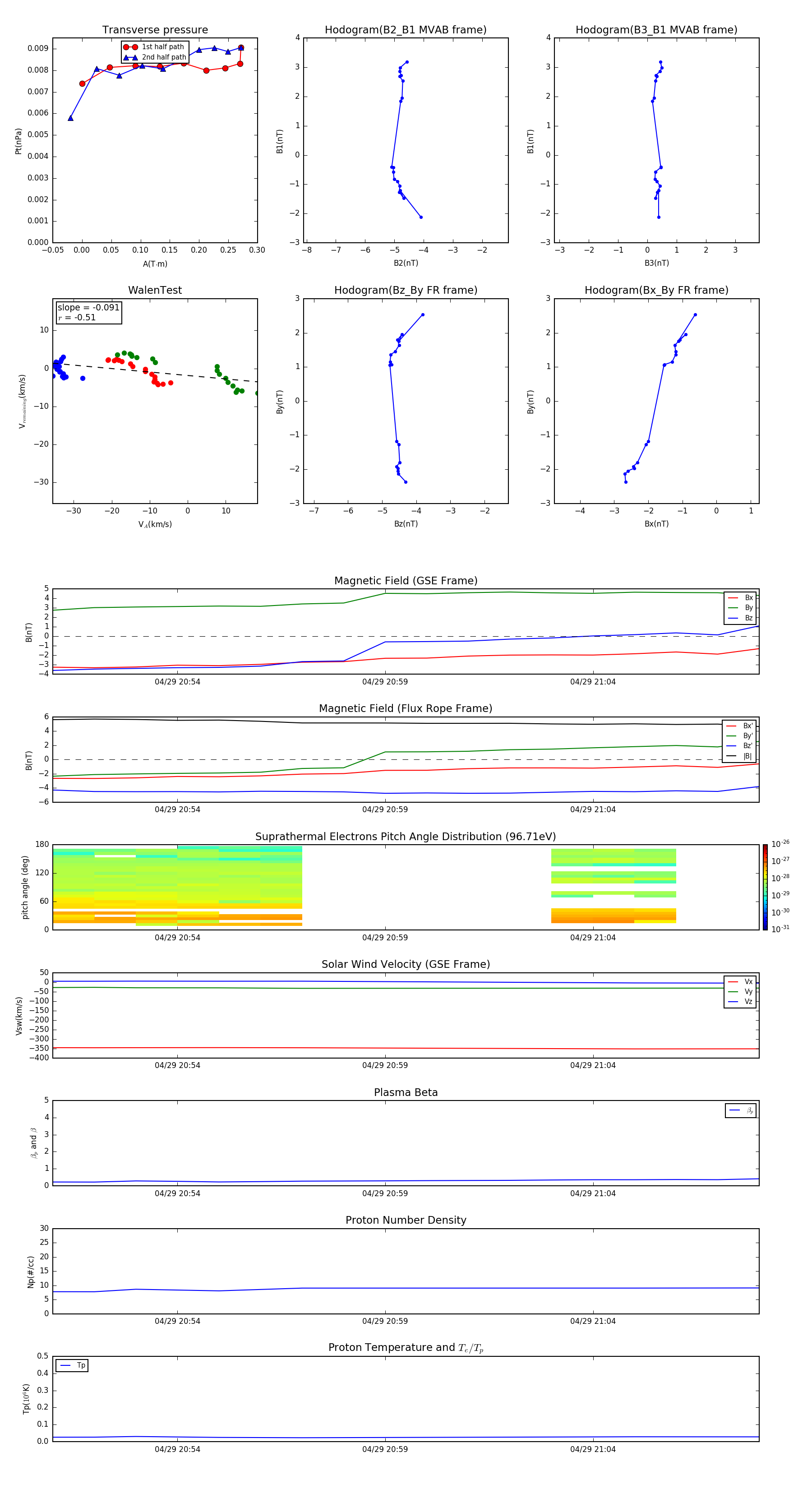Viewport: 812px width, 1489px height.
Task: Click the 'A(T·m)' x-axis label
Action: (x=155, y=264)
